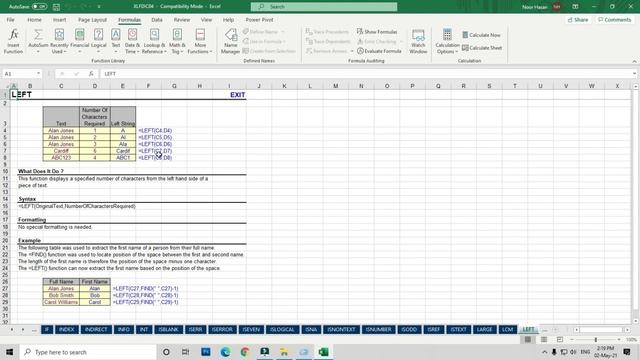Open Task View on taskbar
This screenshot has height=360, width=640.
(185, 352)
